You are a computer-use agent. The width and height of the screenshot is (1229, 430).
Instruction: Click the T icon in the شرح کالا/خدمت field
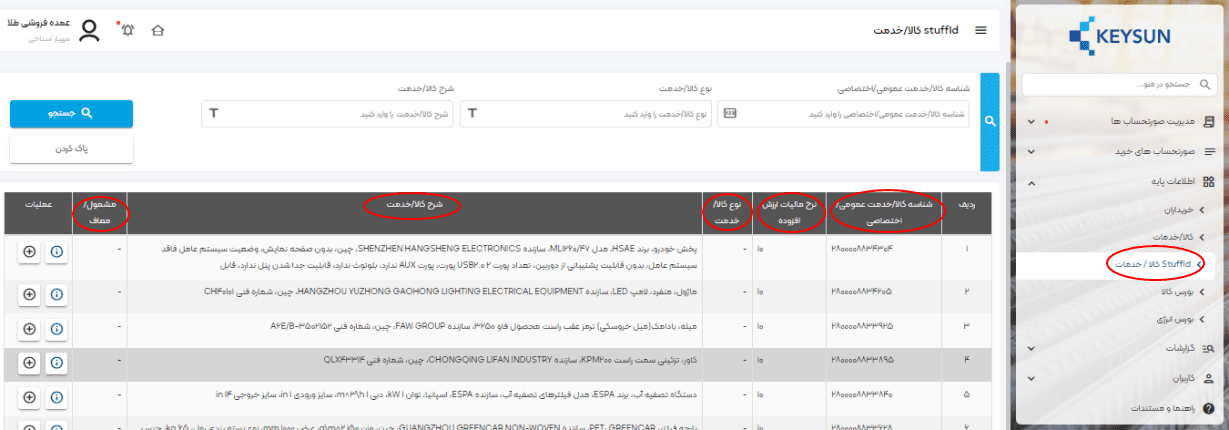click(x=215, y=113)
